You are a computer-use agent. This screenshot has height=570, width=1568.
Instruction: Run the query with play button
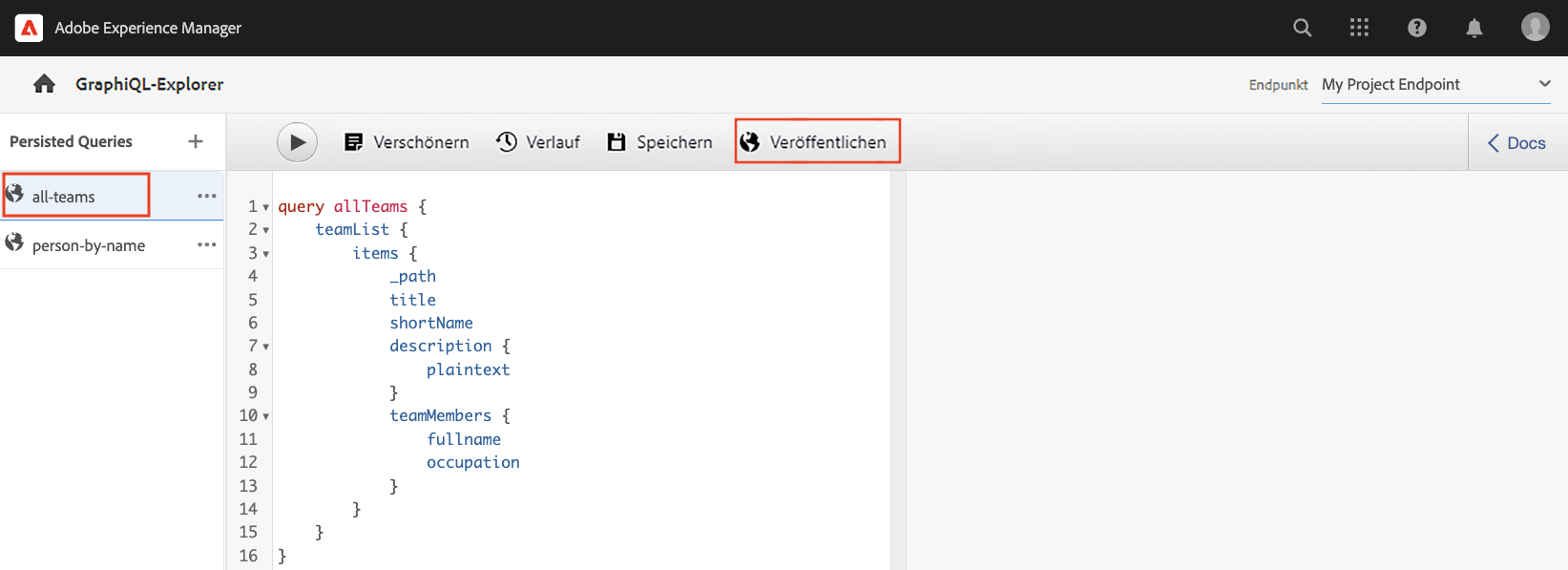297,142
